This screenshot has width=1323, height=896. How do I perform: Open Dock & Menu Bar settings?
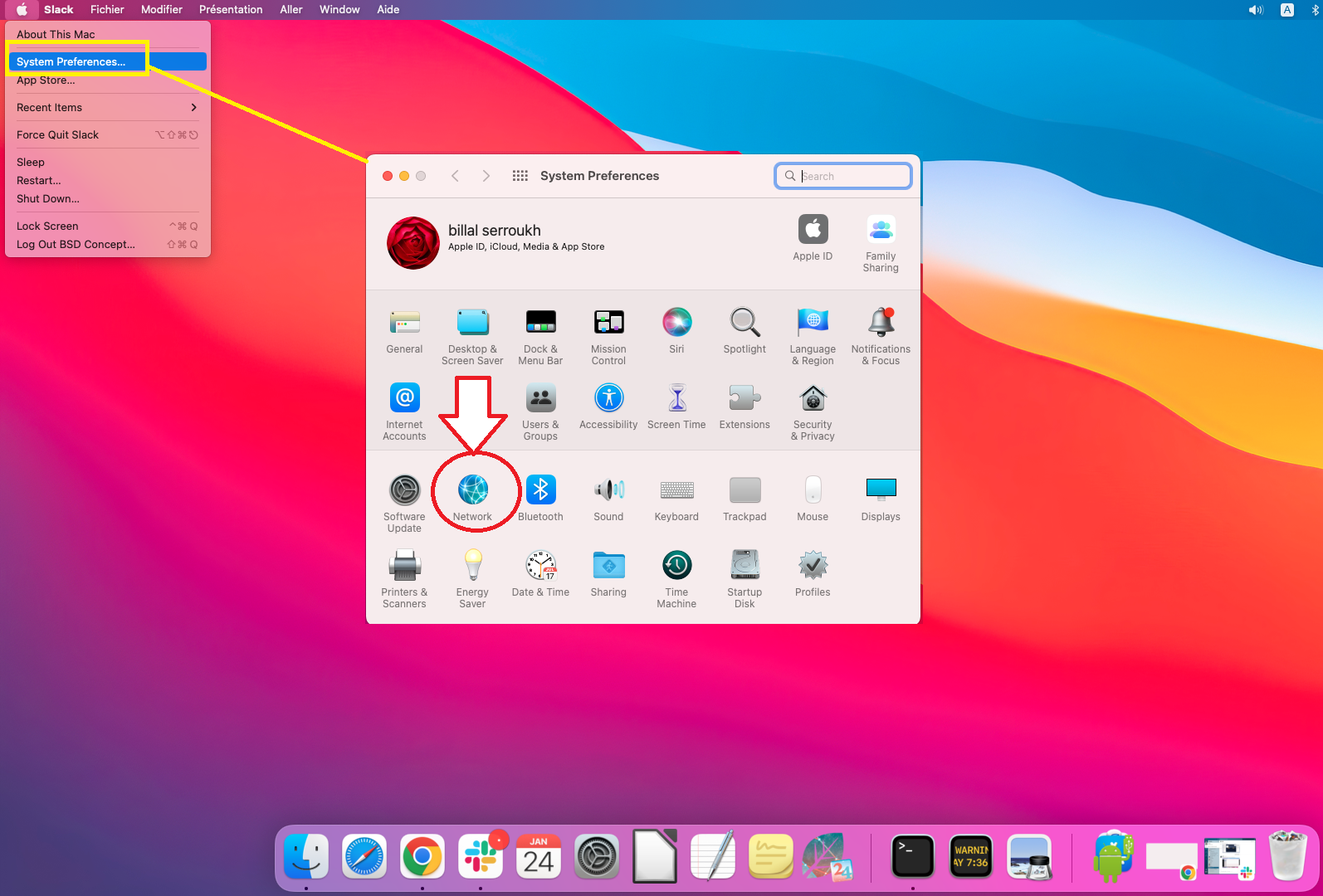click(540, 323)
